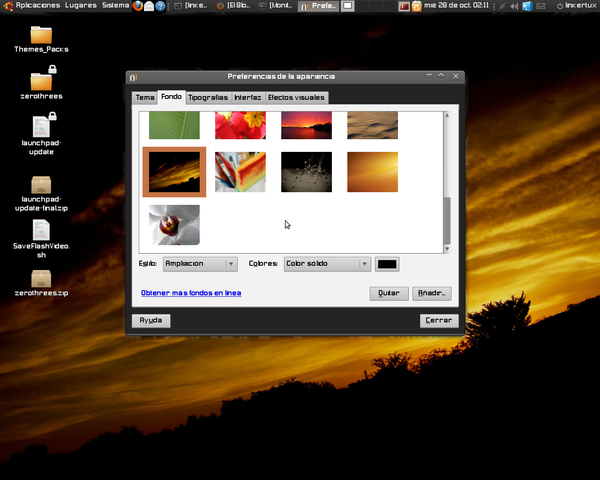Switch to the [El Blo.. Firefox taskbar window
The height and width of the screenshot is (480, 600).
point(233,6)
